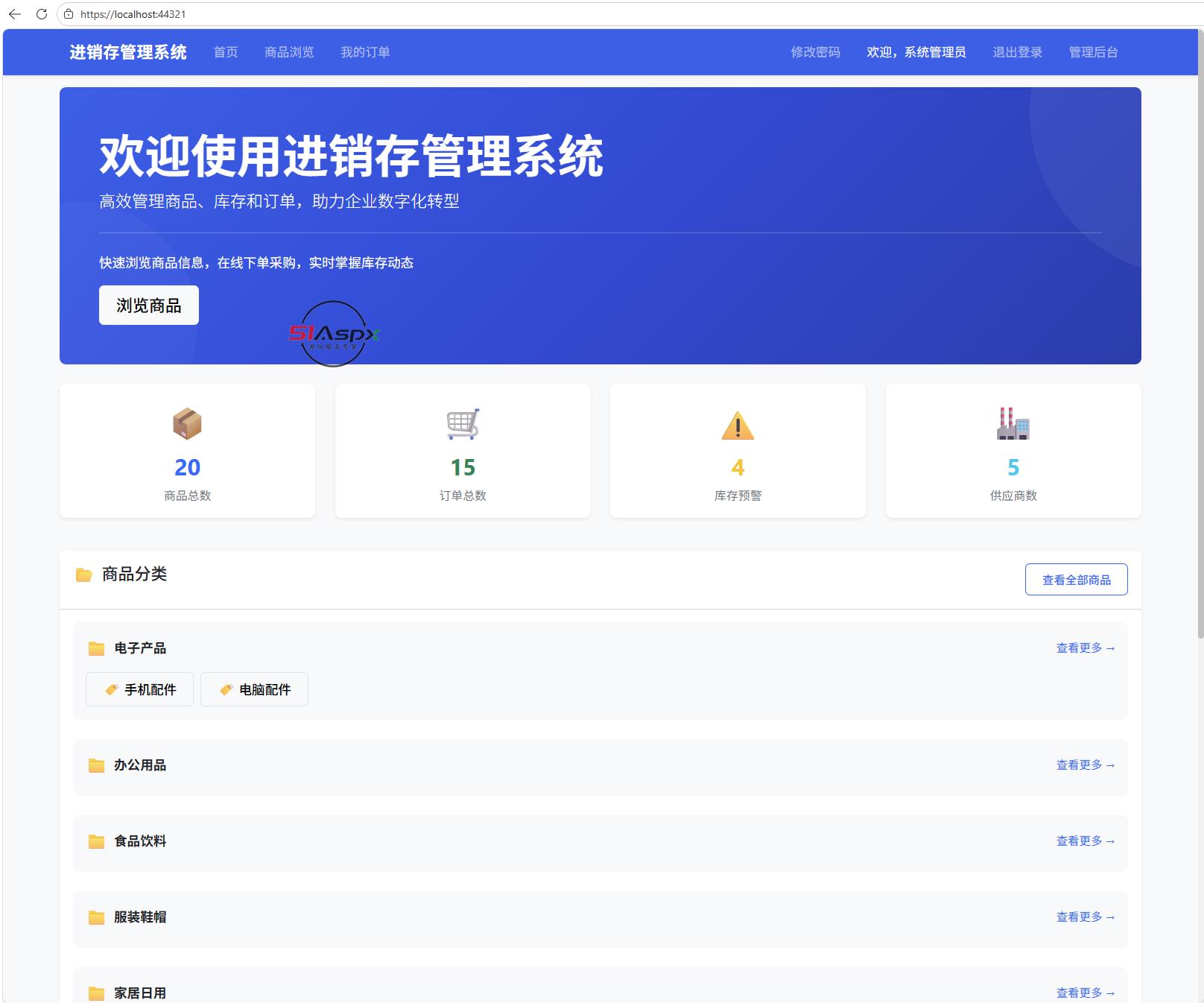The height and width of the screenshot is (1003, 1204).
Task: Click the 电子产品 category title
Action: [x=140, y=648]
